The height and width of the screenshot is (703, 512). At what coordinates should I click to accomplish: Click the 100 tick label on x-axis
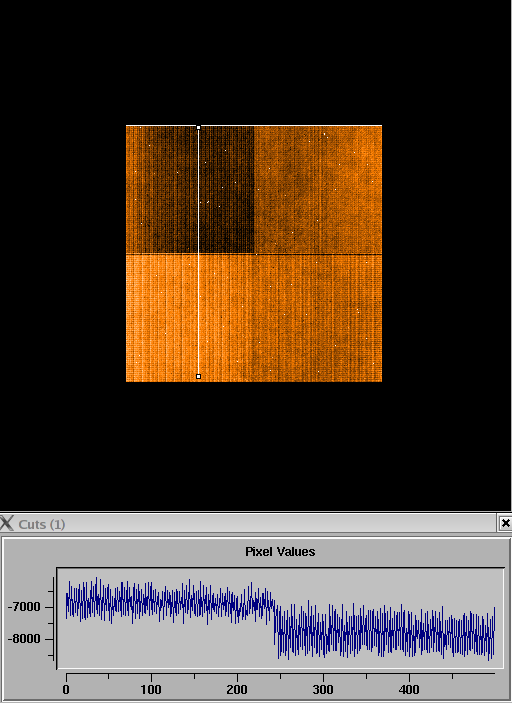(151, 689)
